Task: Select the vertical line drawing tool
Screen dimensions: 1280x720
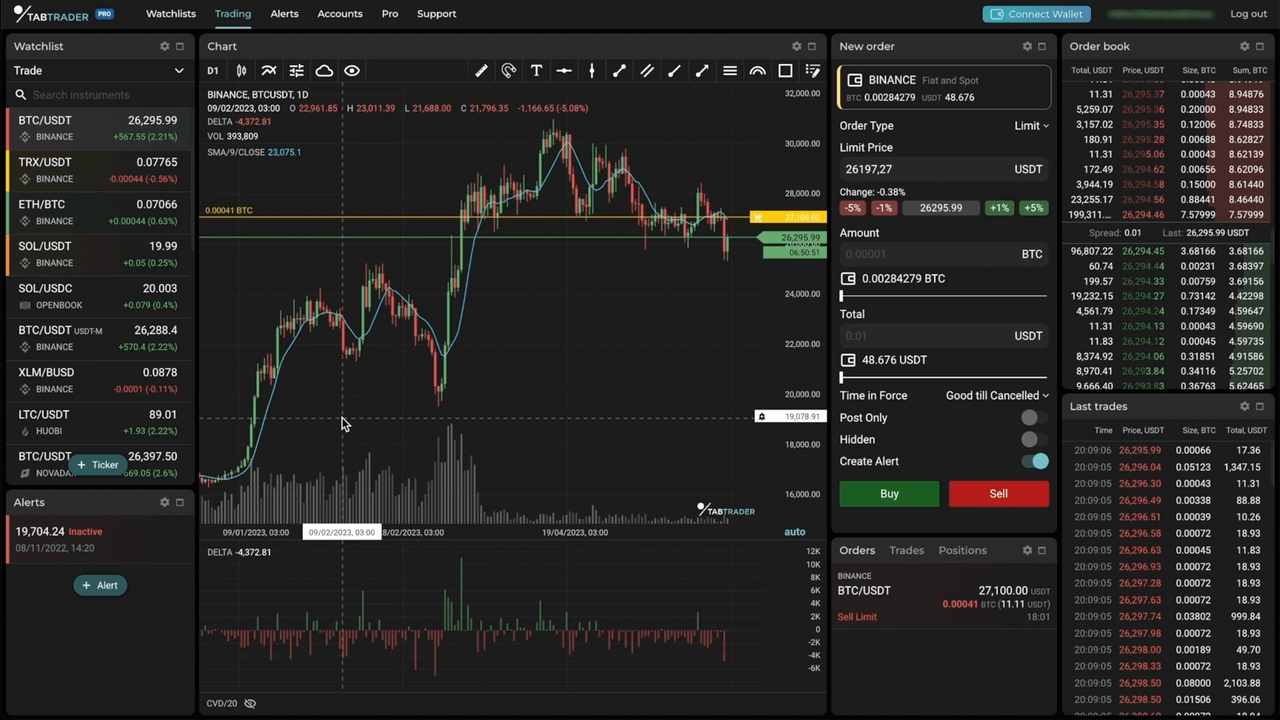Action: coord(592,71)
